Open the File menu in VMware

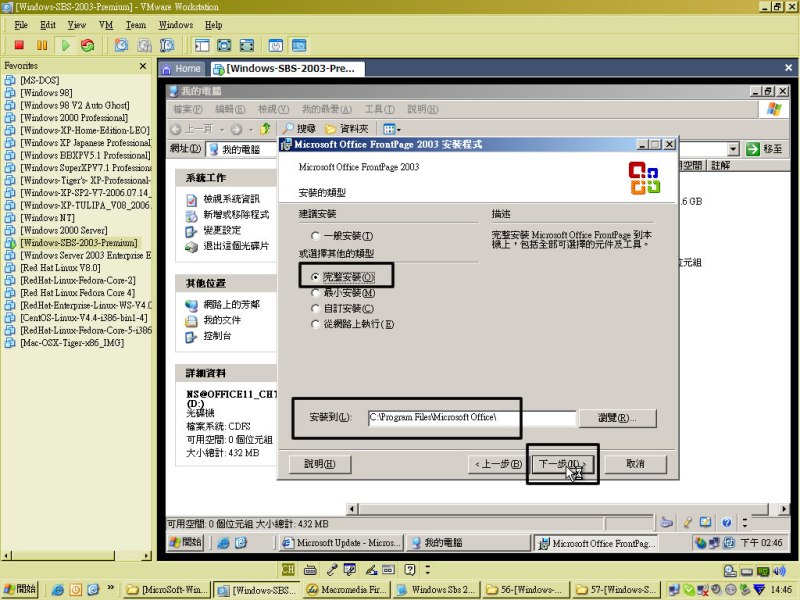pyautogui.click(x=21, y=25)
